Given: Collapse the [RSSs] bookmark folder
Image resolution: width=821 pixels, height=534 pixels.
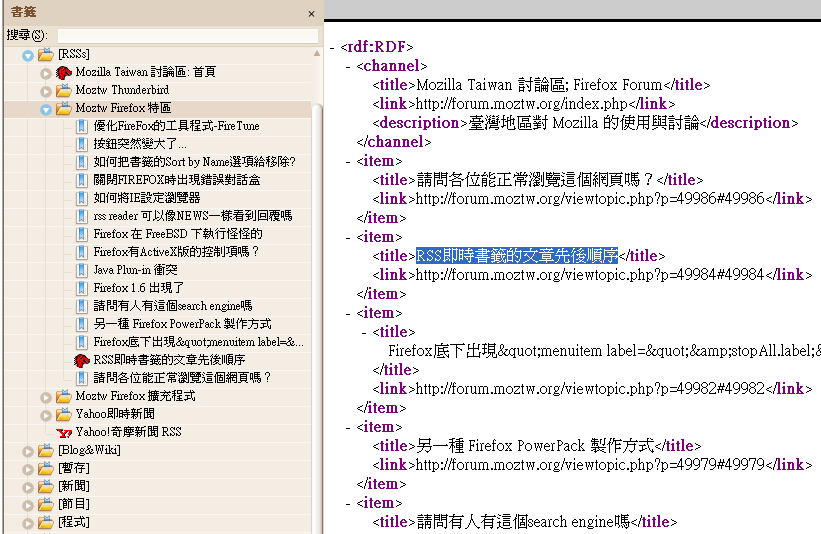Looking at the screenshot, I should pyautogui.click(x=29, y=54).
